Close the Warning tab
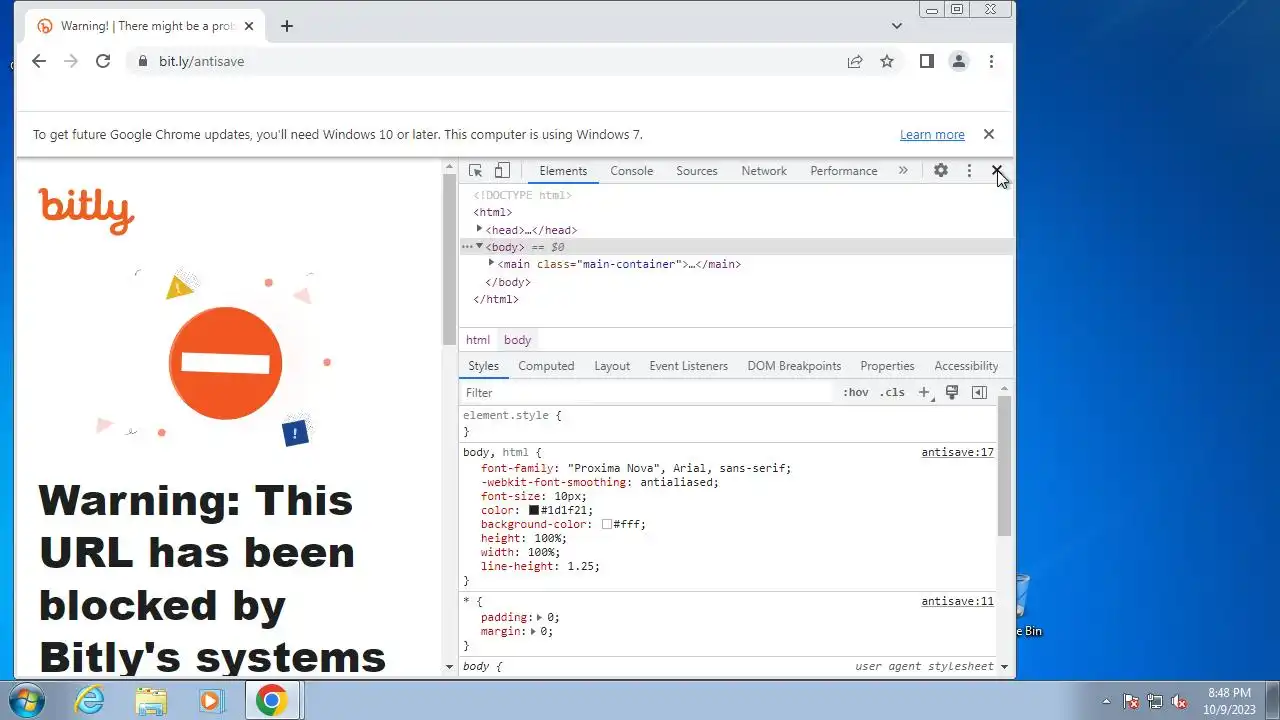This screenshot has width=1280, height=720. [x=249, y=26]
